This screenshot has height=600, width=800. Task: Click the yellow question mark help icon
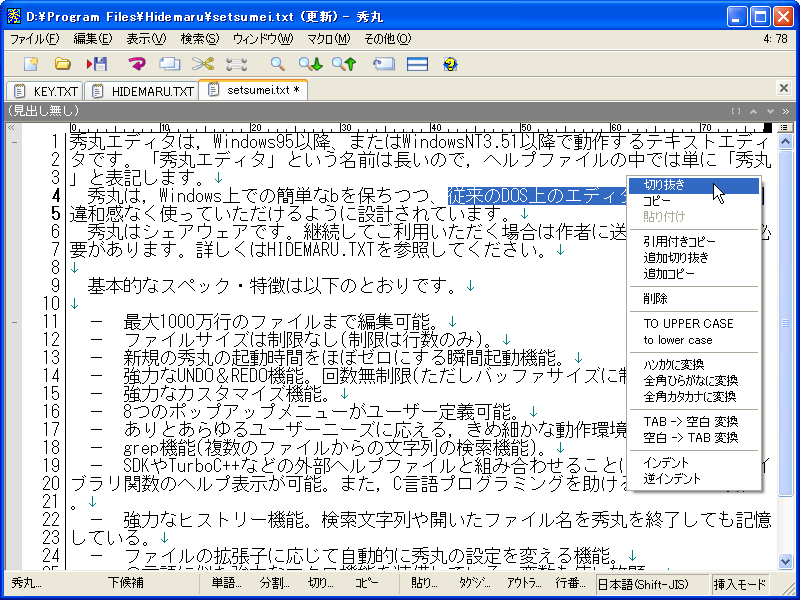(450, 64)
